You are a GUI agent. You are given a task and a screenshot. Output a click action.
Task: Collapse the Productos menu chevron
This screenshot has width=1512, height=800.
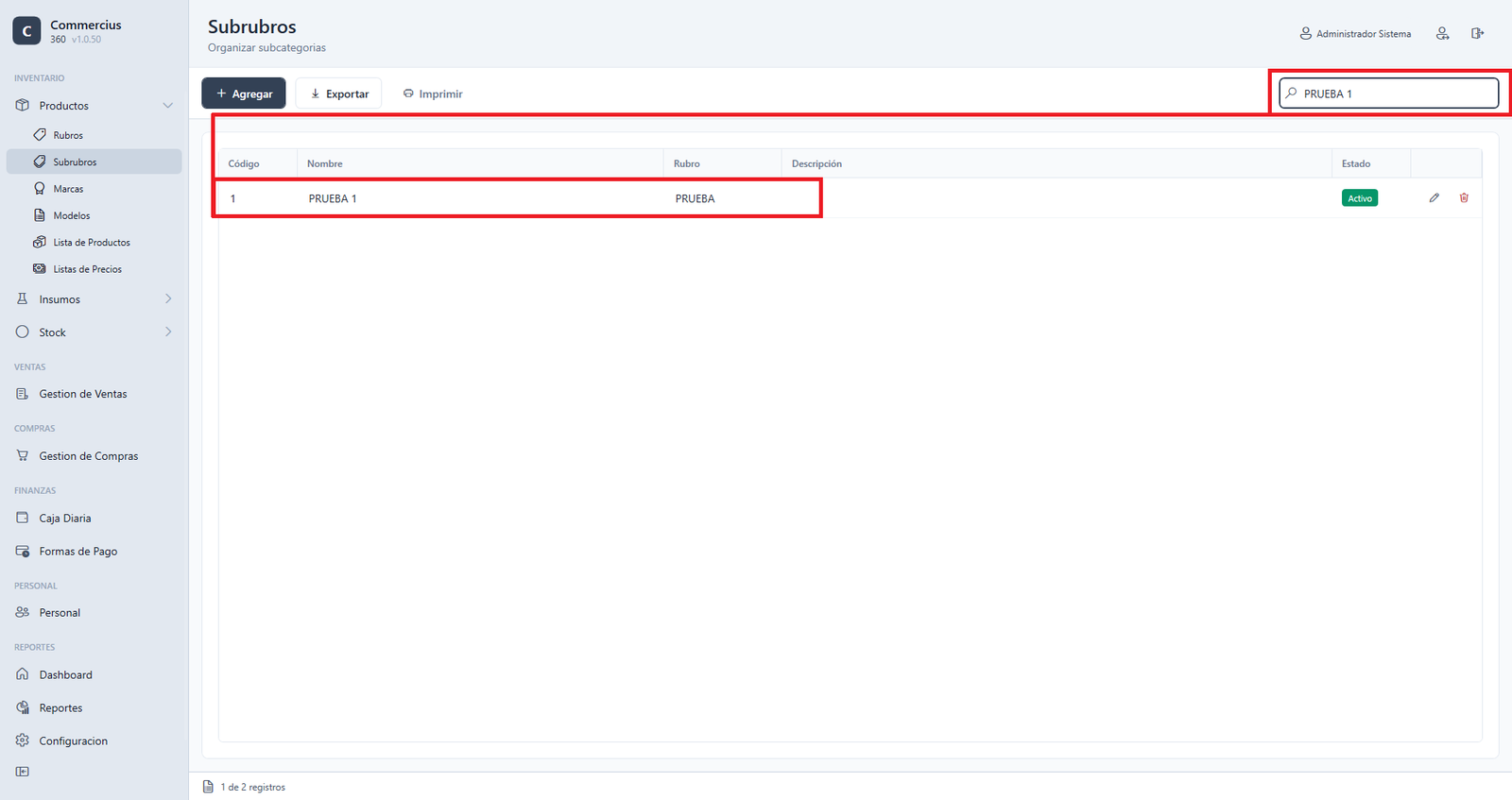pos(168,106)
